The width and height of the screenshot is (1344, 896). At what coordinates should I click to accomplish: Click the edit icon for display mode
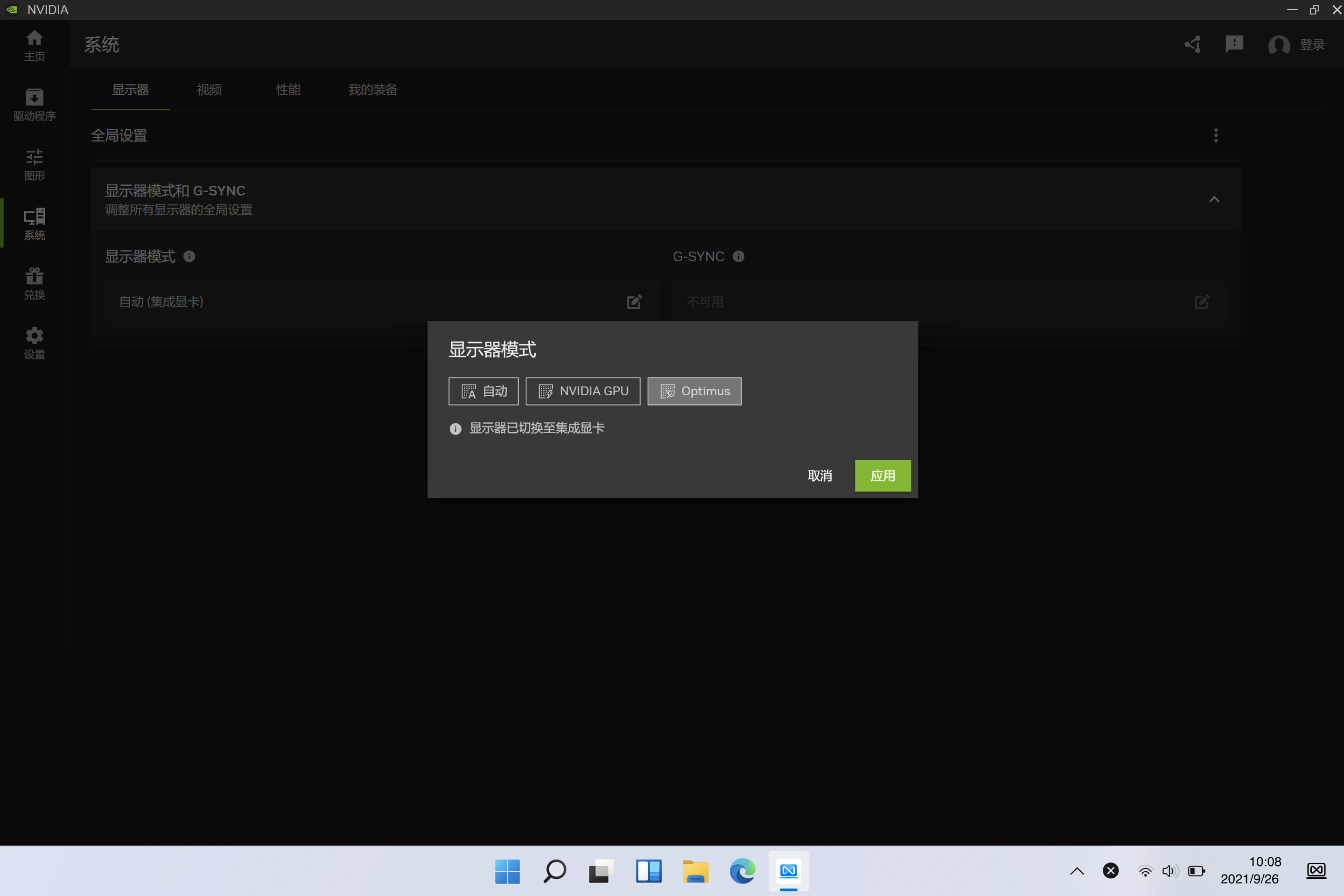tap(634, 302)
